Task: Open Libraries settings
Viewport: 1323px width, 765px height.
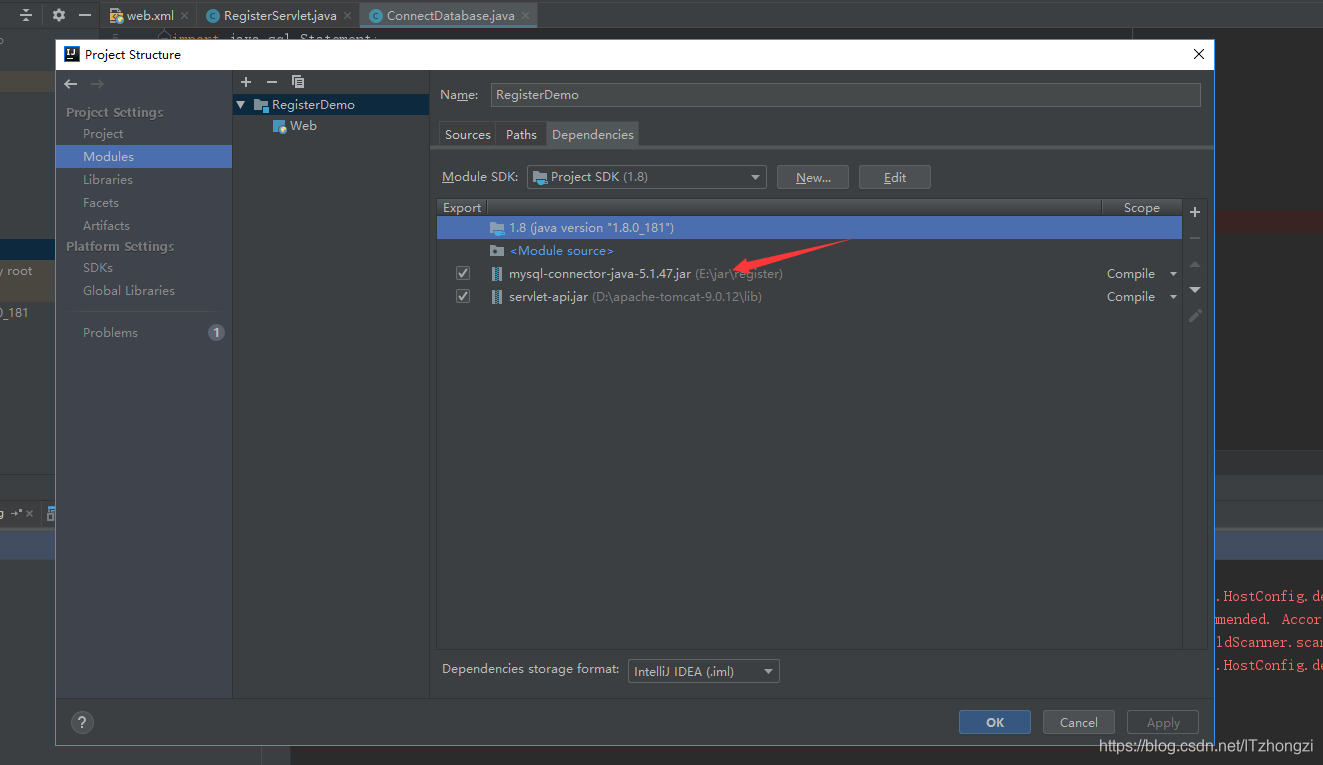Action: point(108,179)
